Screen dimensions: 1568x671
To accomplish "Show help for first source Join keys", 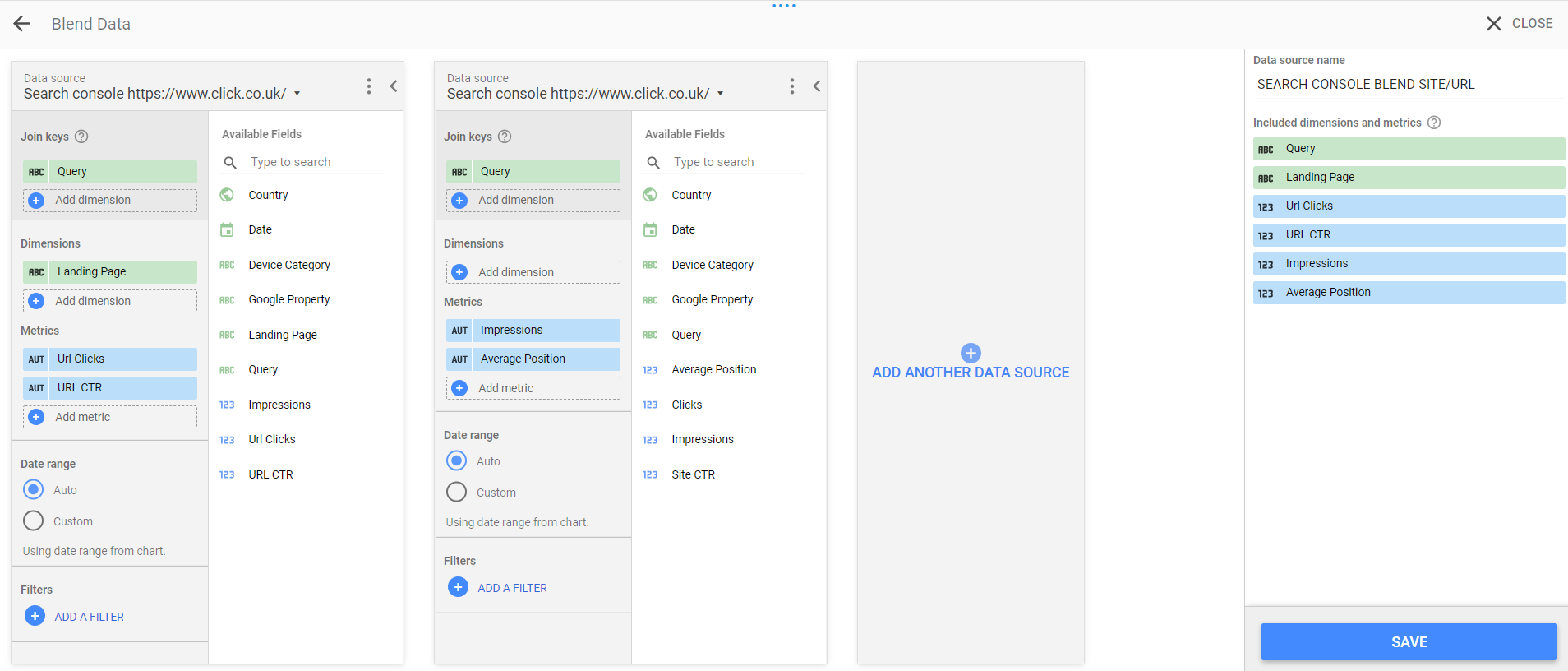I will point(81,137).
